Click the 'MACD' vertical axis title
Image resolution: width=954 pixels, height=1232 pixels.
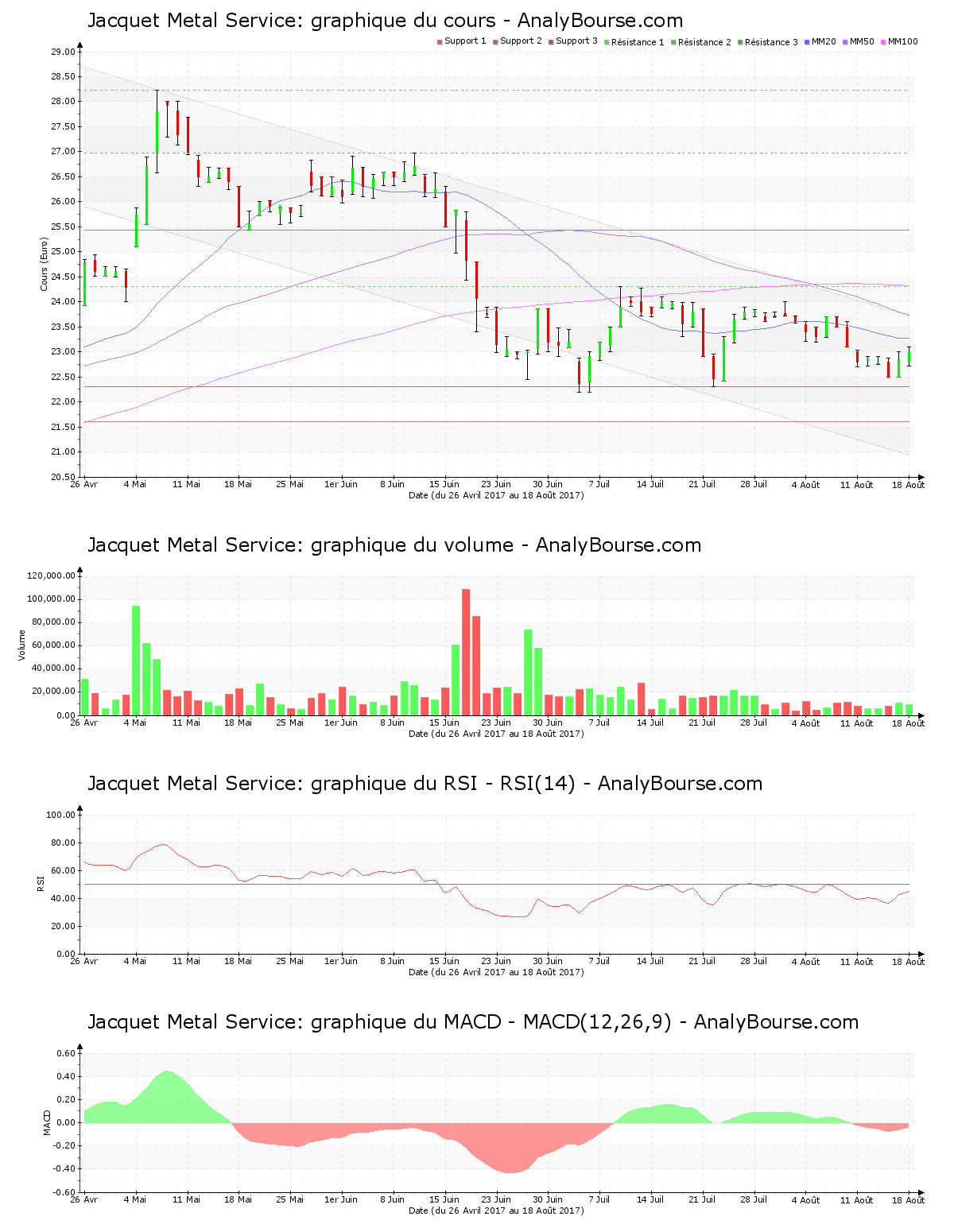point(47,1122)
